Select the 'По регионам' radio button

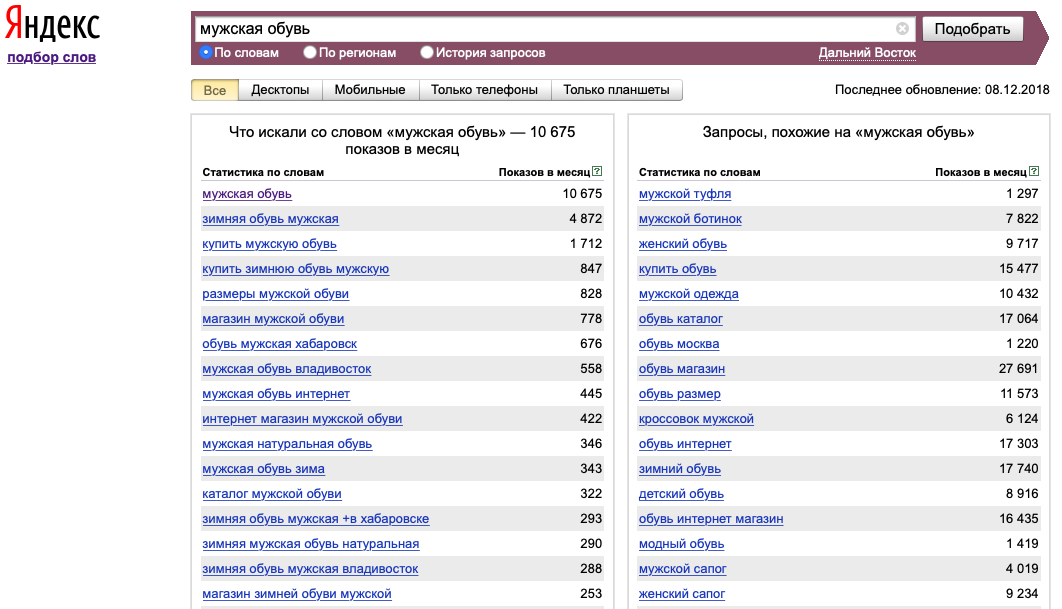coord(310,52)
